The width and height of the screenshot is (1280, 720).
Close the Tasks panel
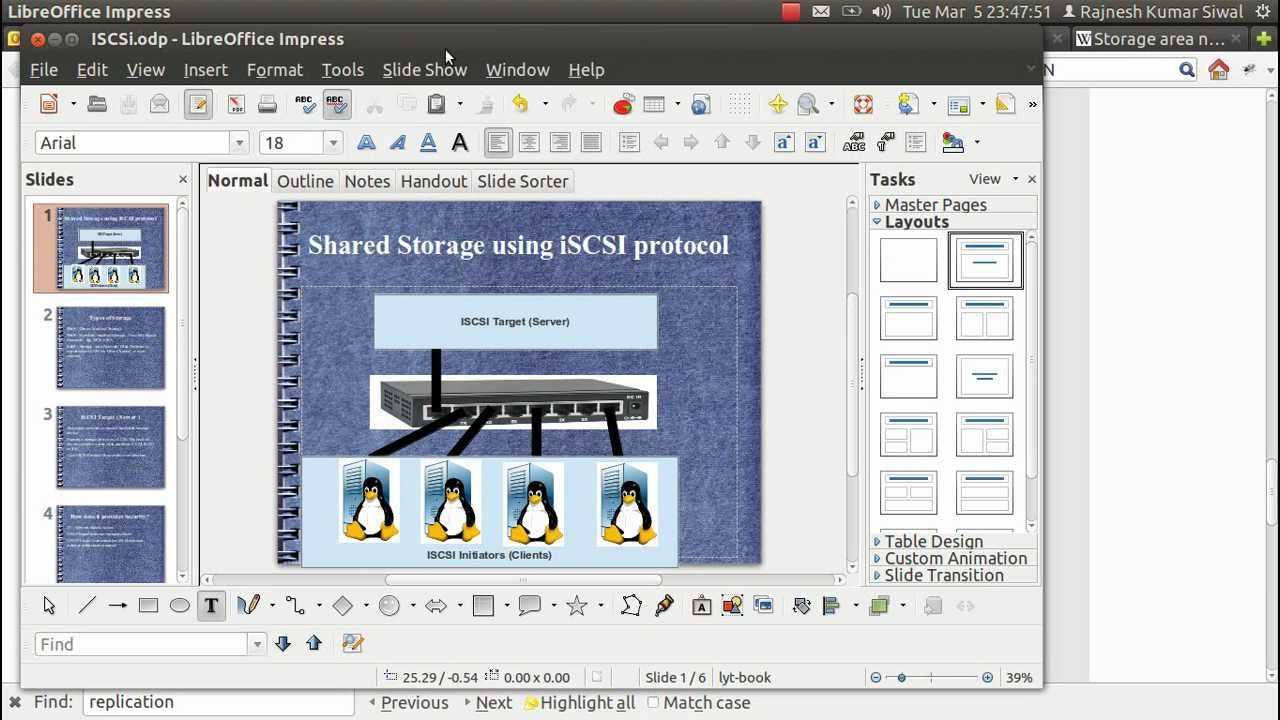pyautogui.click(x=1032, y=179)
